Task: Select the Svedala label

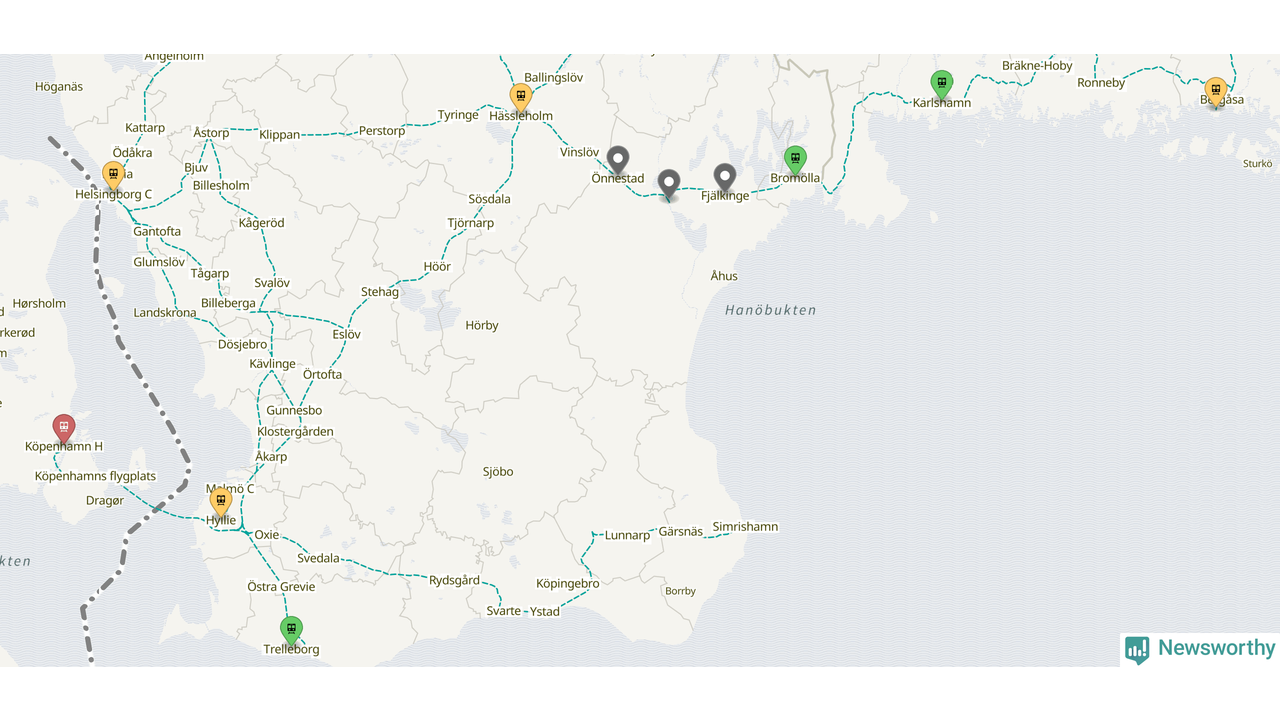Action: point(319,558)
